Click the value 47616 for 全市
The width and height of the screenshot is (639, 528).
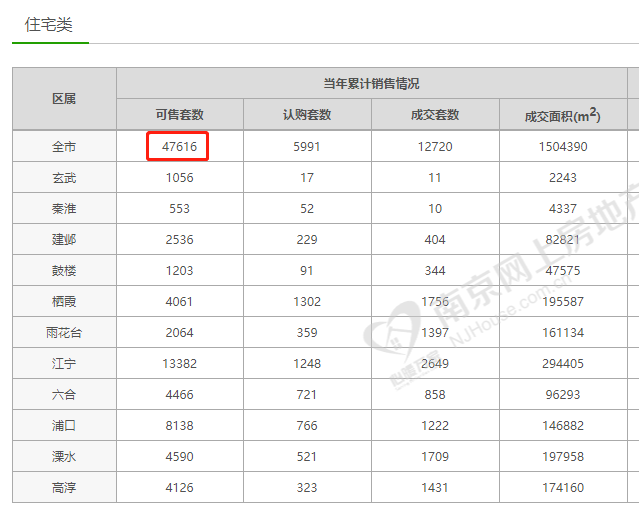point(179,147)
